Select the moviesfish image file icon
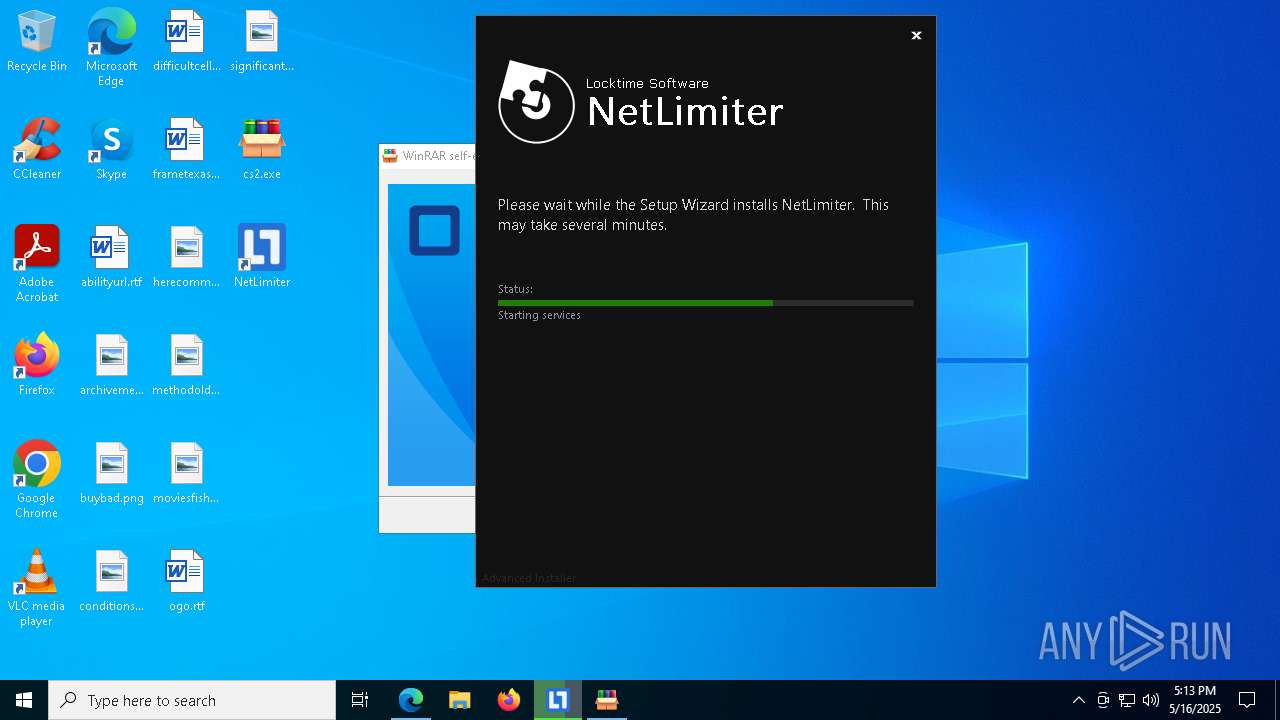 pyautogui.click(x=186, y=474)
